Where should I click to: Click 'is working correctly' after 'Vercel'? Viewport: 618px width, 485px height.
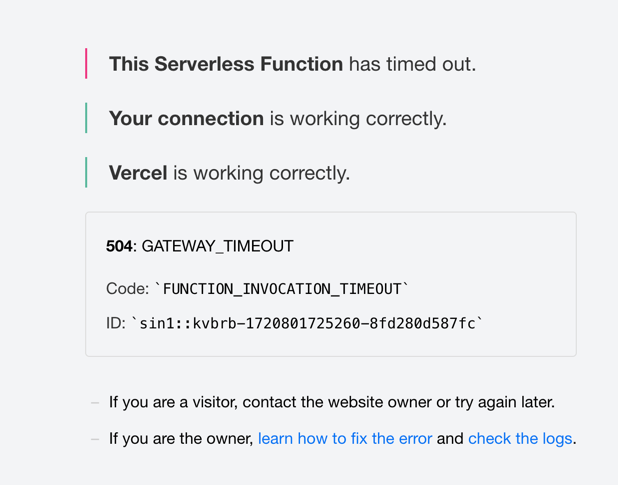261,173
